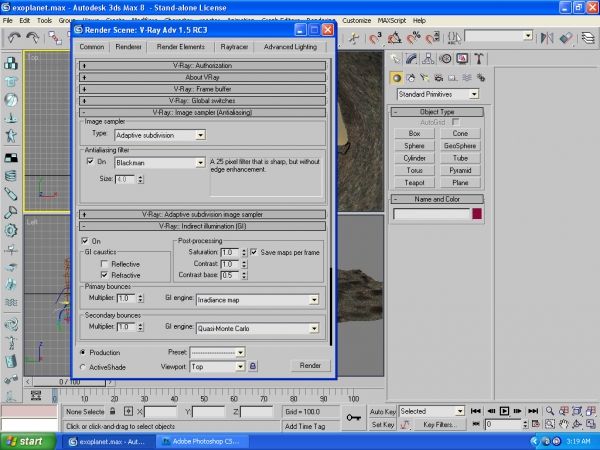Open the Utilities hammer panel tab
This screenshot has height=450, width=600.
[x=479, y=59]
